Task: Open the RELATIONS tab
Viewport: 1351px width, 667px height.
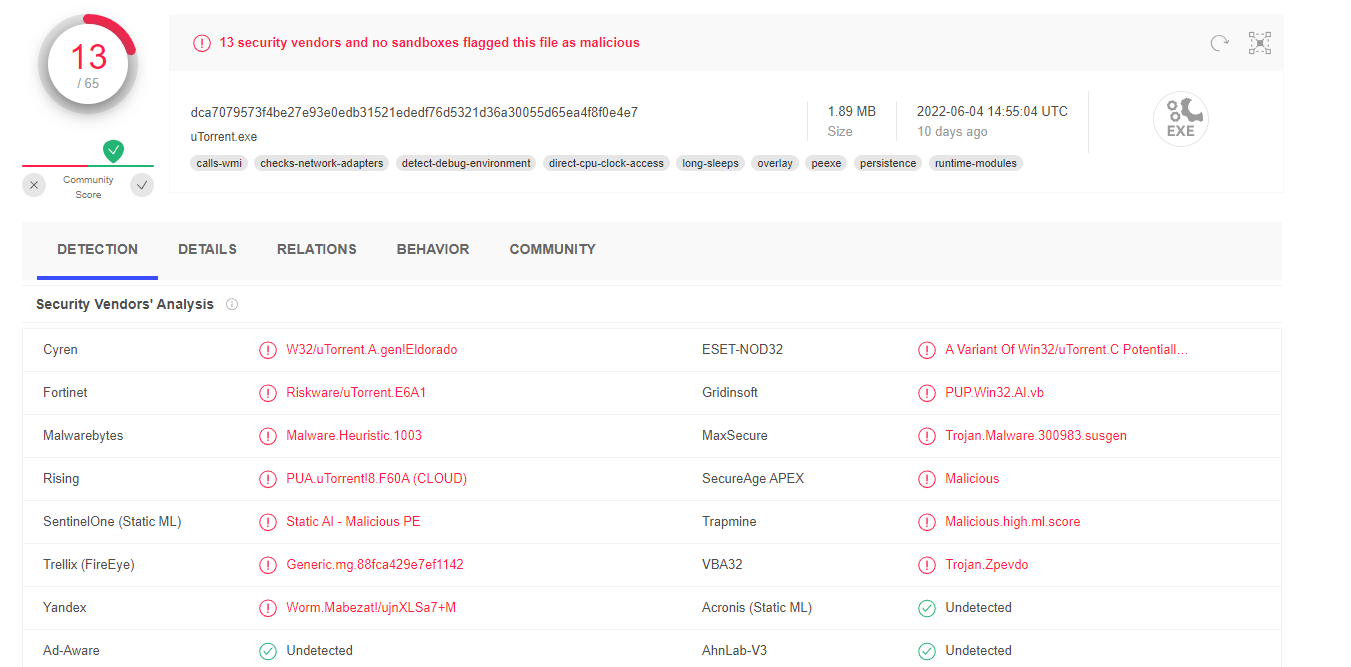Action: tap(317, 249)
